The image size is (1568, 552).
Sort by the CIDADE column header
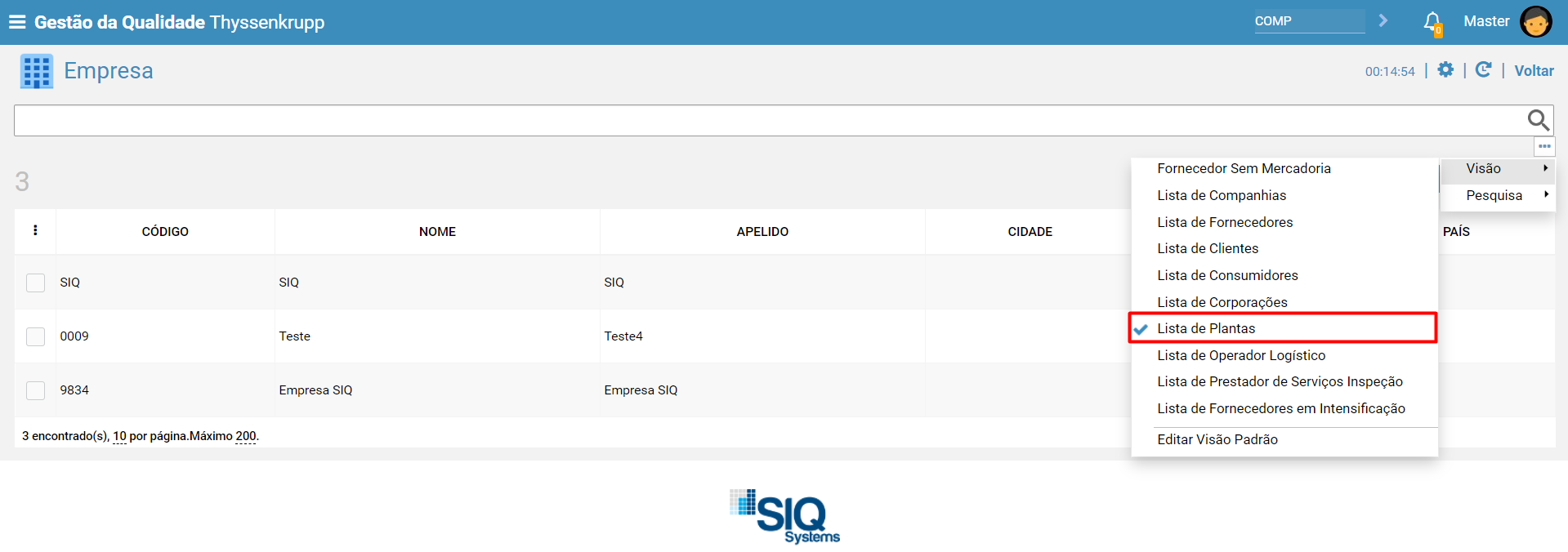(x=1030, y=232)
